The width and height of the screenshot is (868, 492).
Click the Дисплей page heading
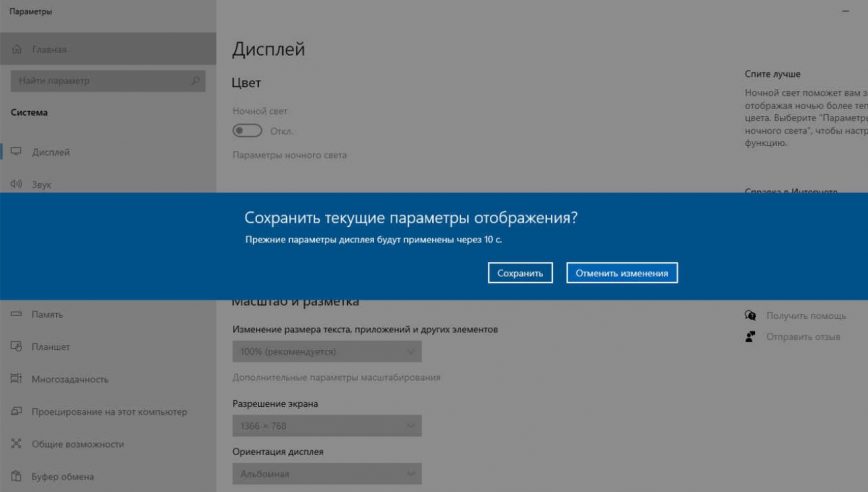coord(268,49)
